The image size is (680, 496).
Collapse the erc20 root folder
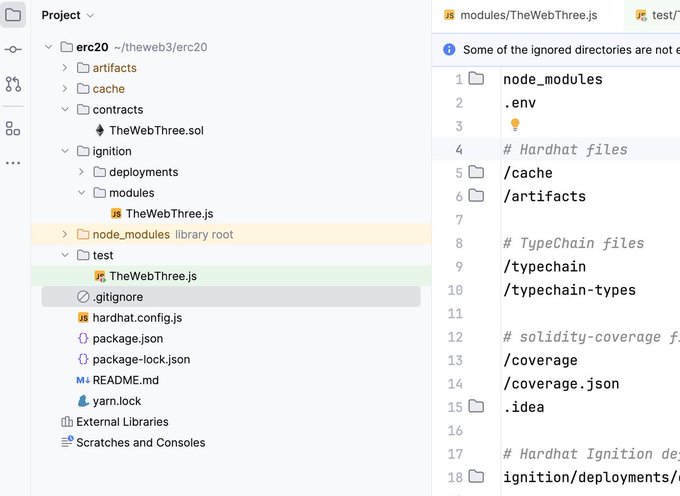pyautogui.click(x=49, y=47)
